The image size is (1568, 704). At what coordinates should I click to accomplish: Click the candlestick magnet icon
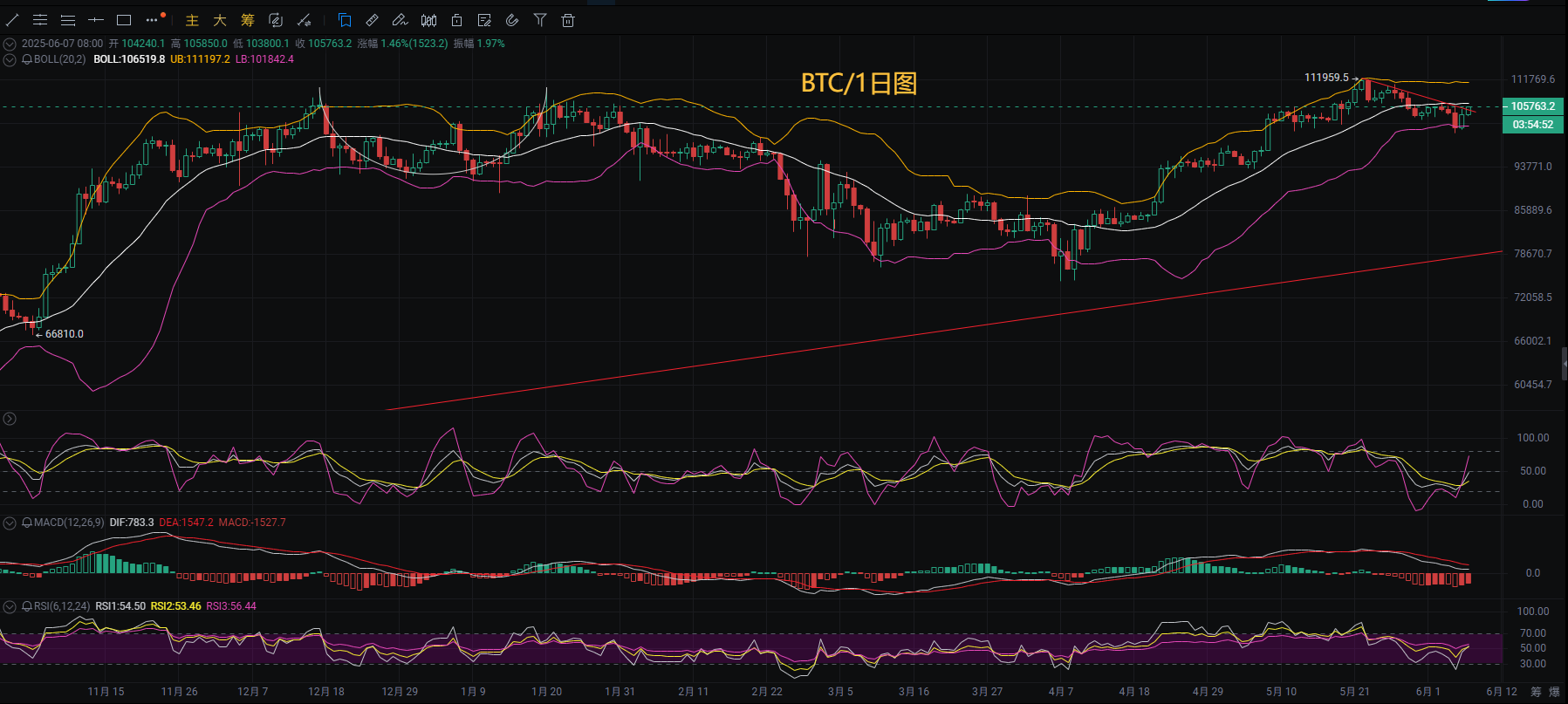click(x=428, y=20)
